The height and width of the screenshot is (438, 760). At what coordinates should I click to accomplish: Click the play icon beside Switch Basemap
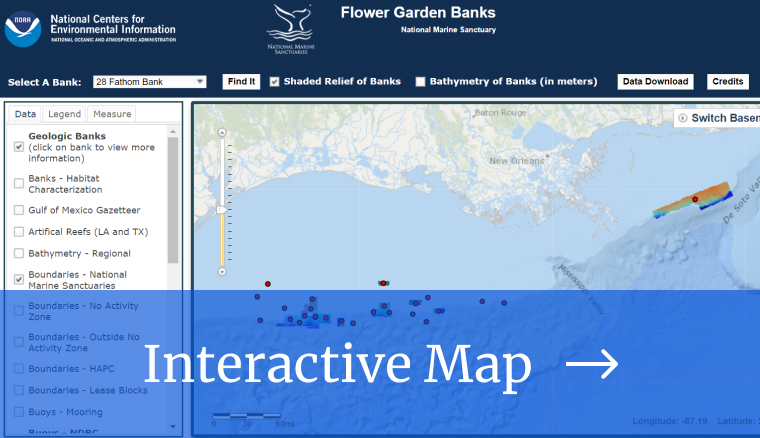tap(683, 118)
